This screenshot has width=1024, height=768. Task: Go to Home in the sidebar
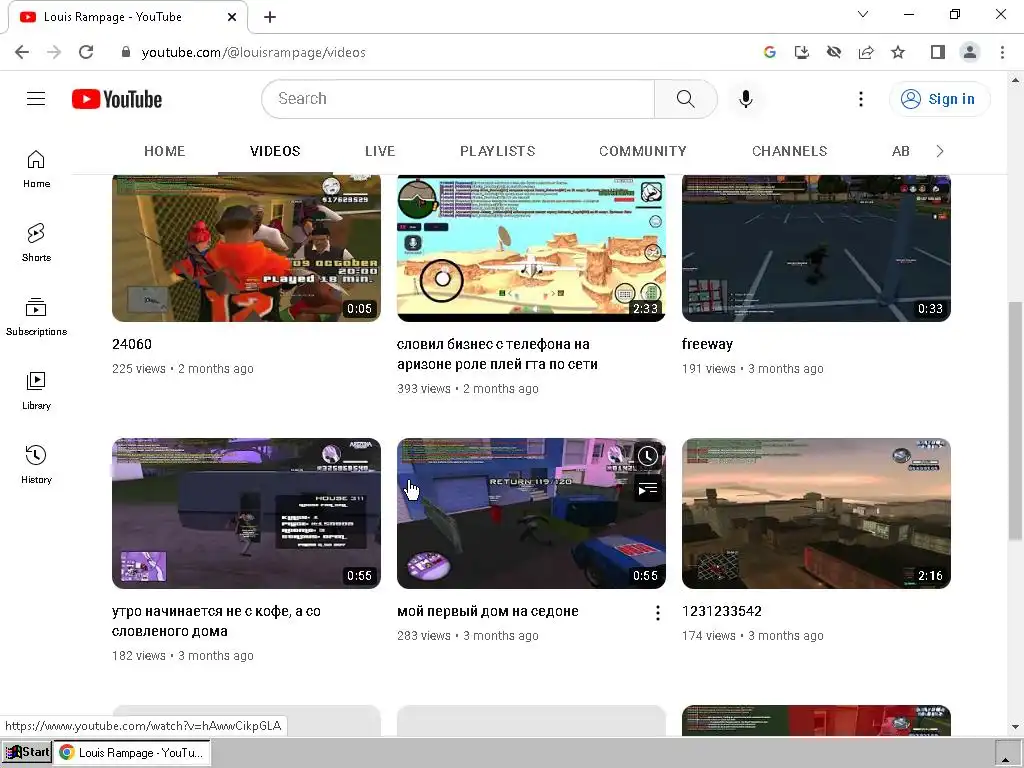(x=36, y=168)
